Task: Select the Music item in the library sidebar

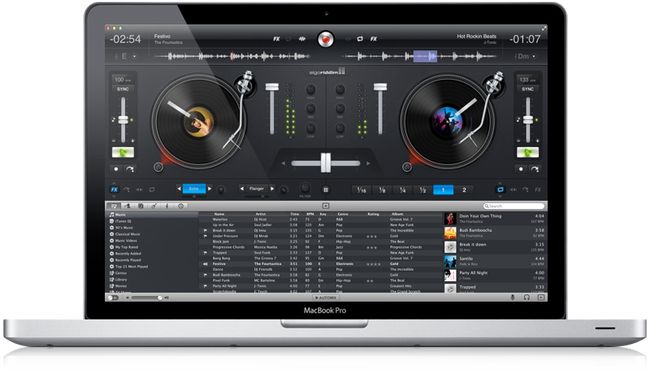Action: coord(153,215)
